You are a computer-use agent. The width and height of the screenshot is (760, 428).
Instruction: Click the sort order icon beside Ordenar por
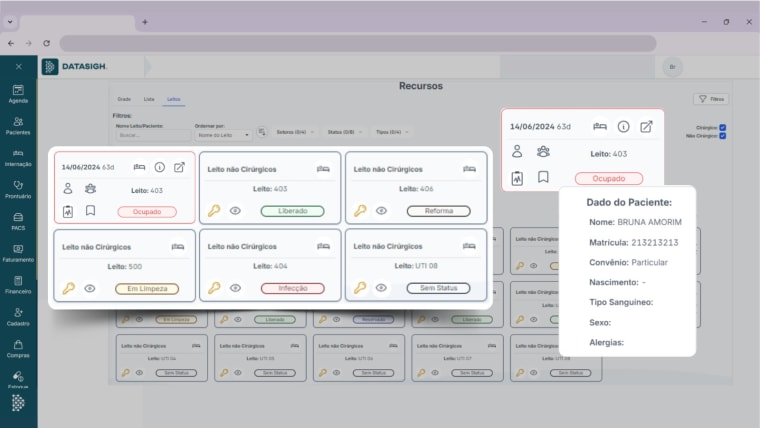pos(262,132)
